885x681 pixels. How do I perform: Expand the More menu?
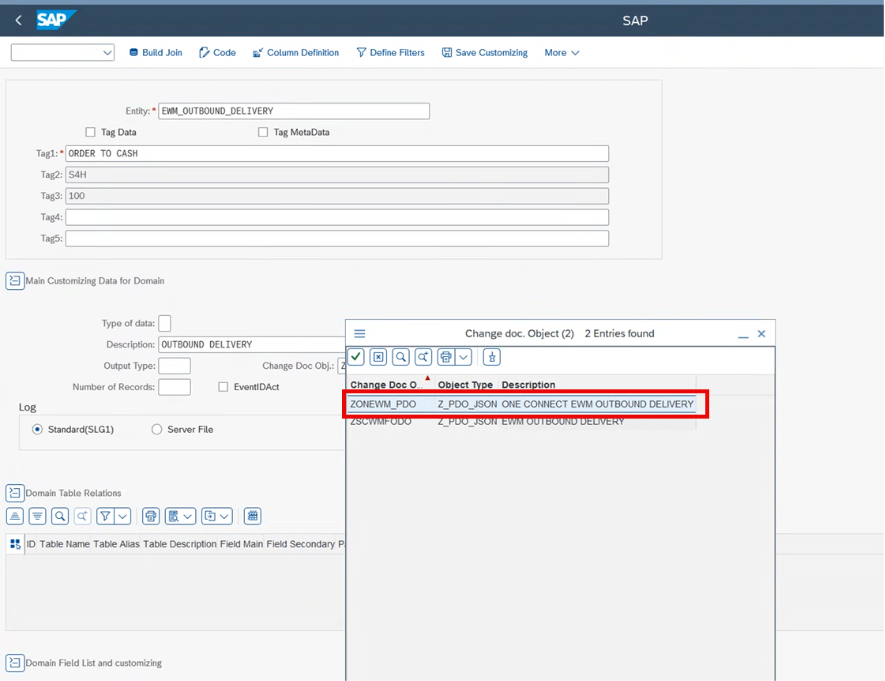tap(561, 53)
